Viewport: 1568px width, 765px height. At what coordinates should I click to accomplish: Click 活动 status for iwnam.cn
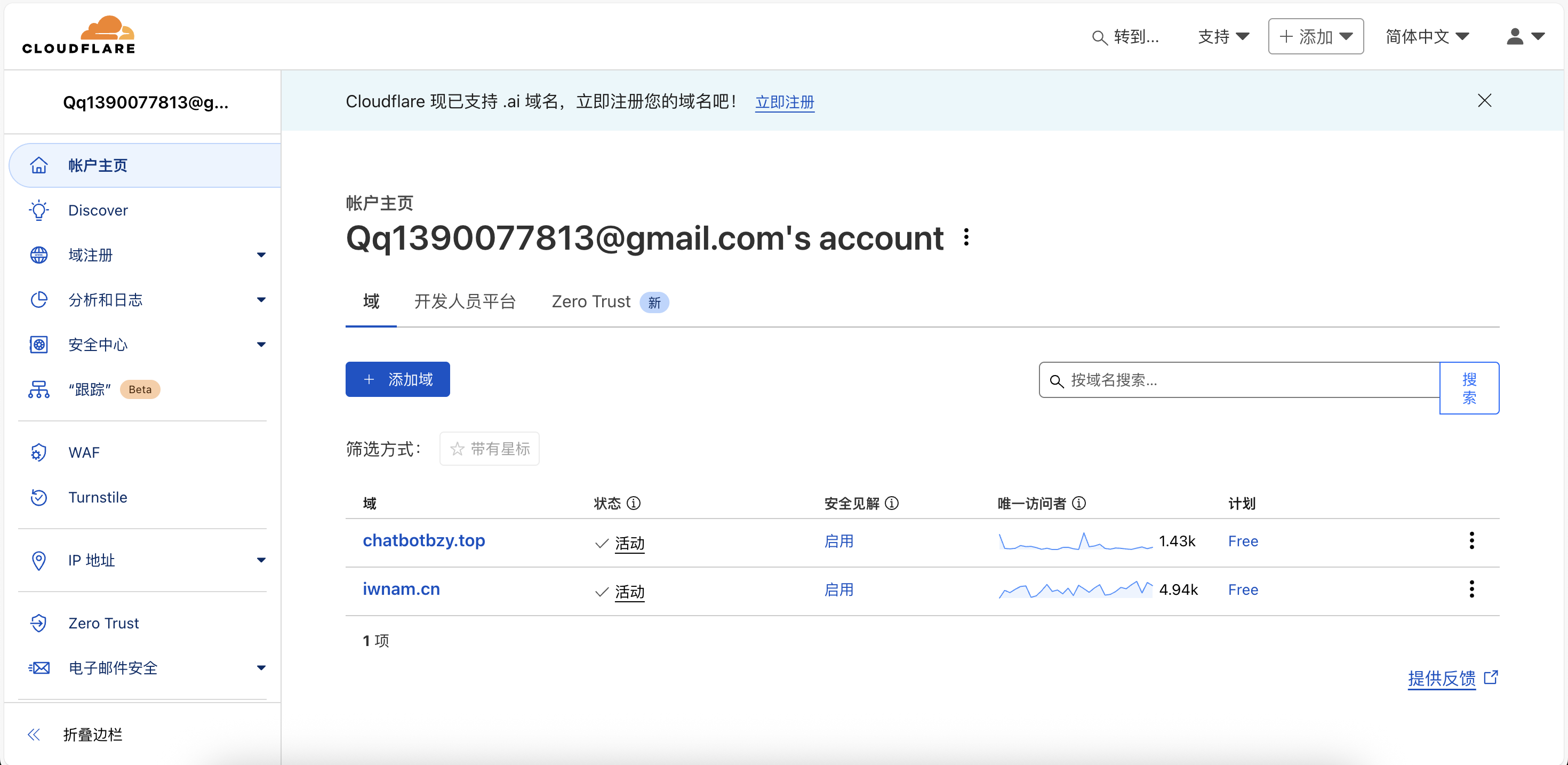coord(629,592)
